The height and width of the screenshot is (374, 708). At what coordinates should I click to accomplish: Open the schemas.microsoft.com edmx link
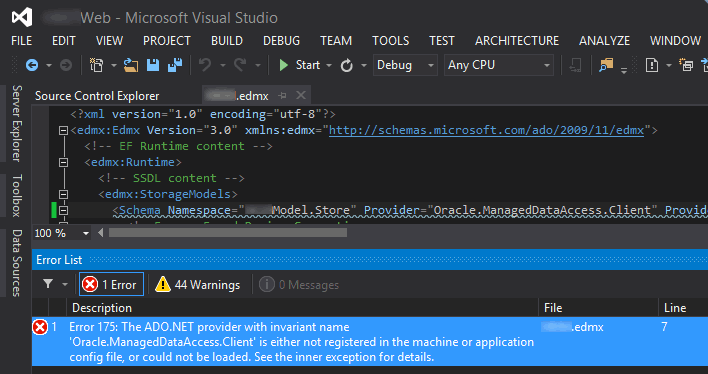point(486,131)
